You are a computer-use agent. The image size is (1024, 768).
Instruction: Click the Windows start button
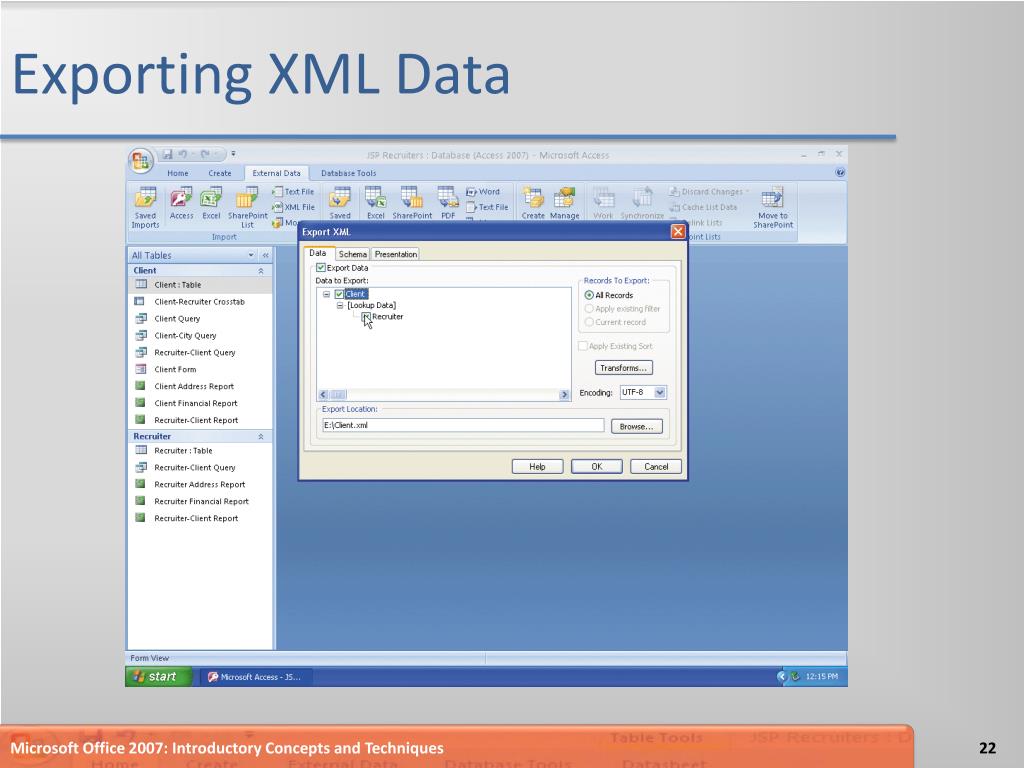pos(159,677)
